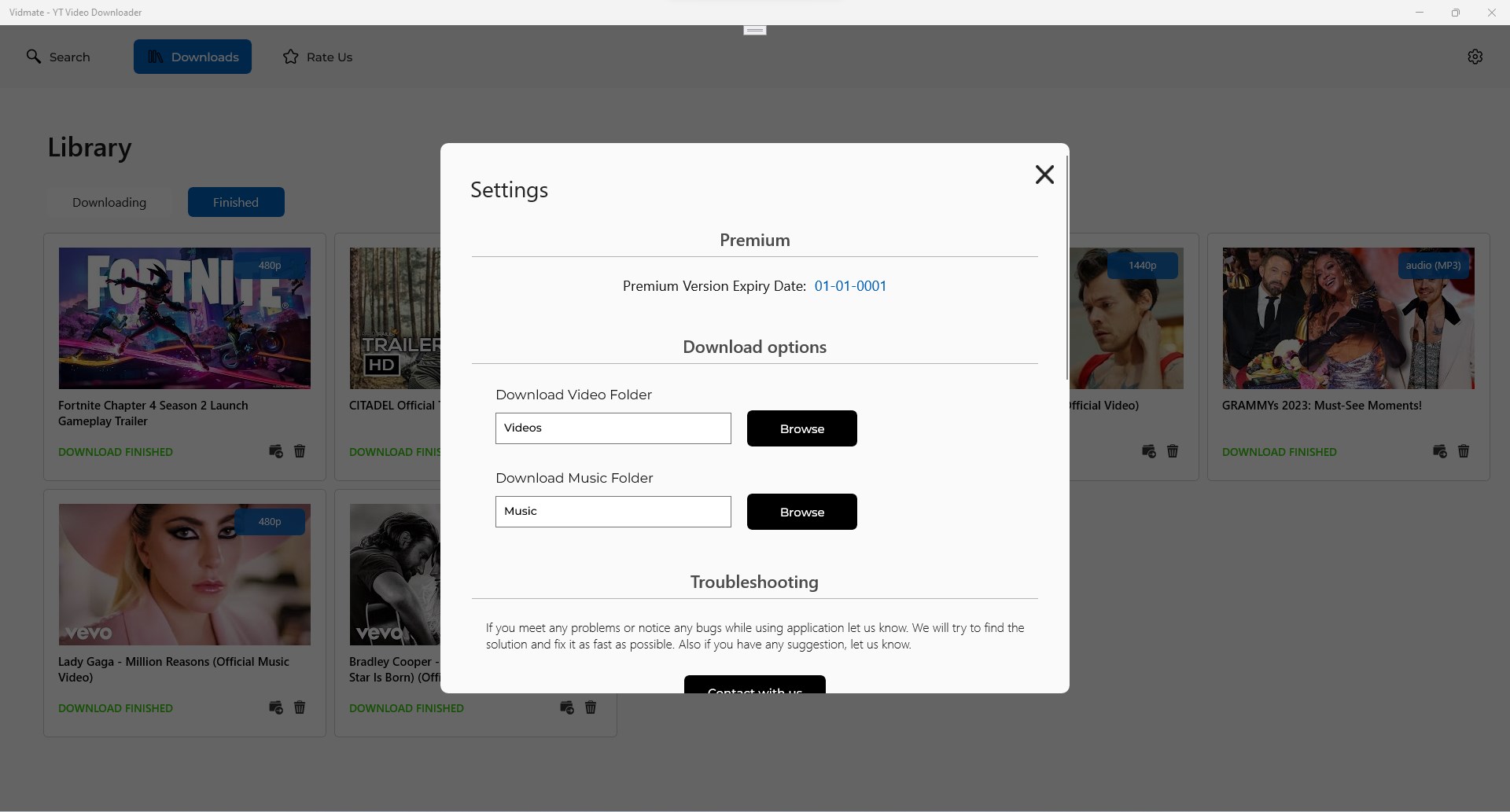1510x812 pixels.
Task: Click the top-center drag handle bar
Action: (755, 30)
